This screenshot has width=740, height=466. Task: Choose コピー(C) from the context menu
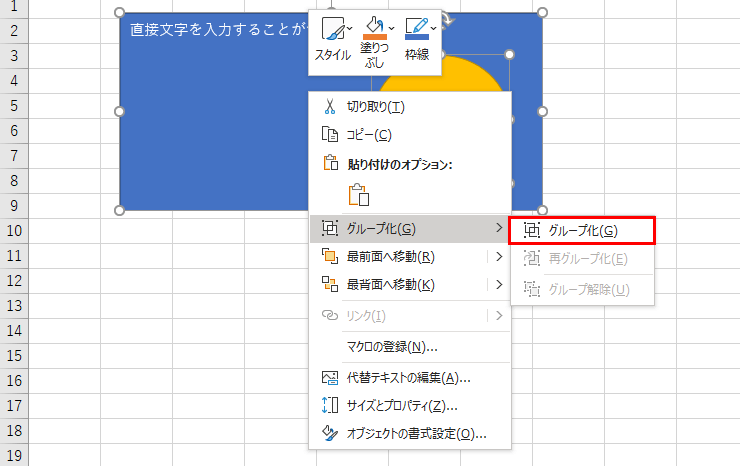click(x=410, y=135)
